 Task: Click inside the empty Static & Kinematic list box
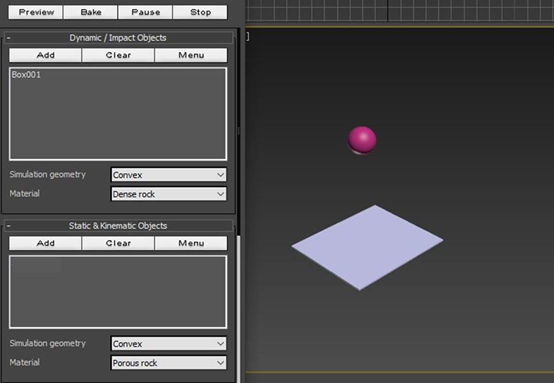[118, 292]
